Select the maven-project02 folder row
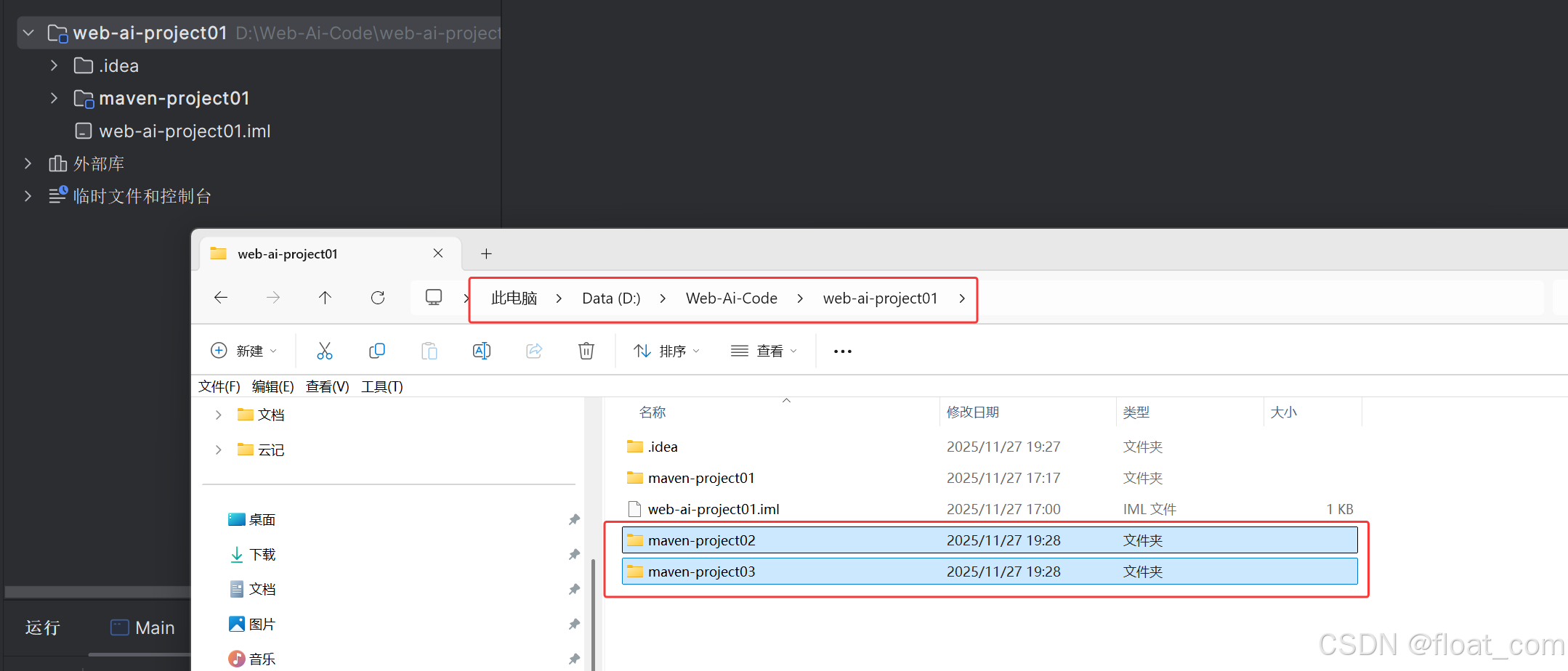 990,540
